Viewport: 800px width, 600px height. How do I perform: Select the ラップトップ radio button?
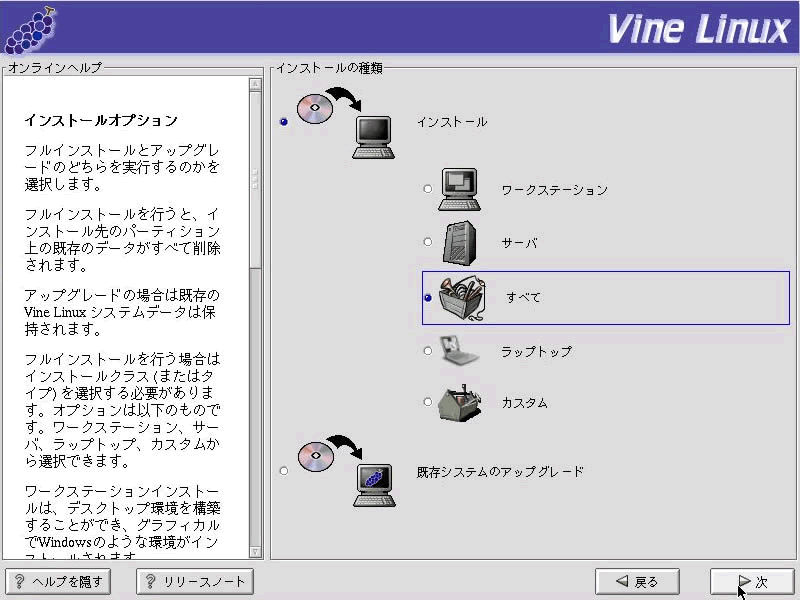point(428,351)
